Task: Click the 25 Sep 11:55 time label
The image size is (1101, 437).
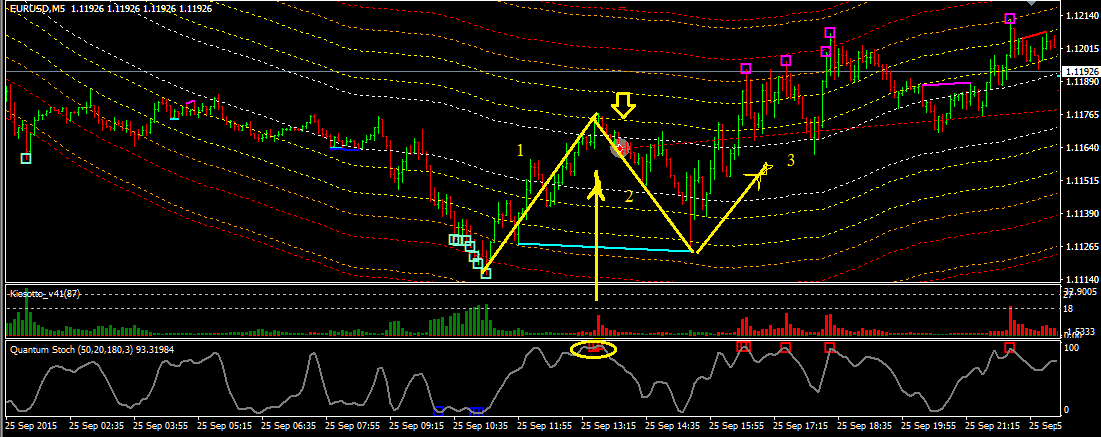Action: click(x=543, y=426)
